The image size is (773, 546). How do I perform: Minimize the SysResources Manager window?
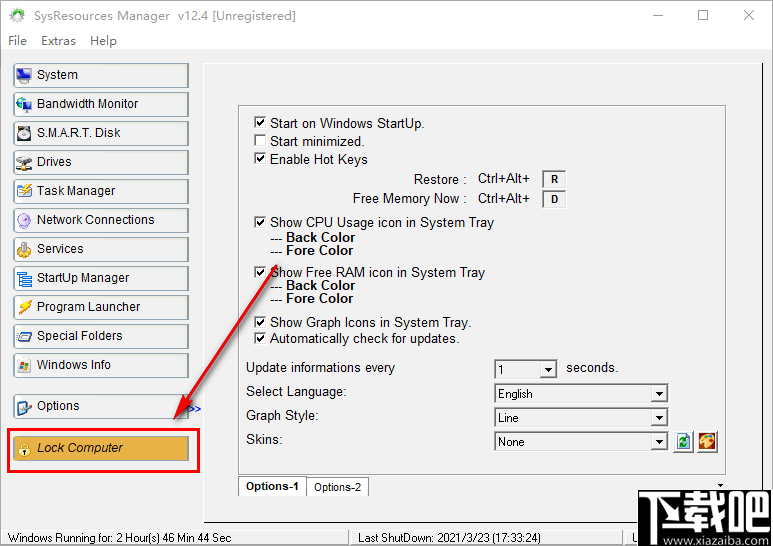click(658, 15)
